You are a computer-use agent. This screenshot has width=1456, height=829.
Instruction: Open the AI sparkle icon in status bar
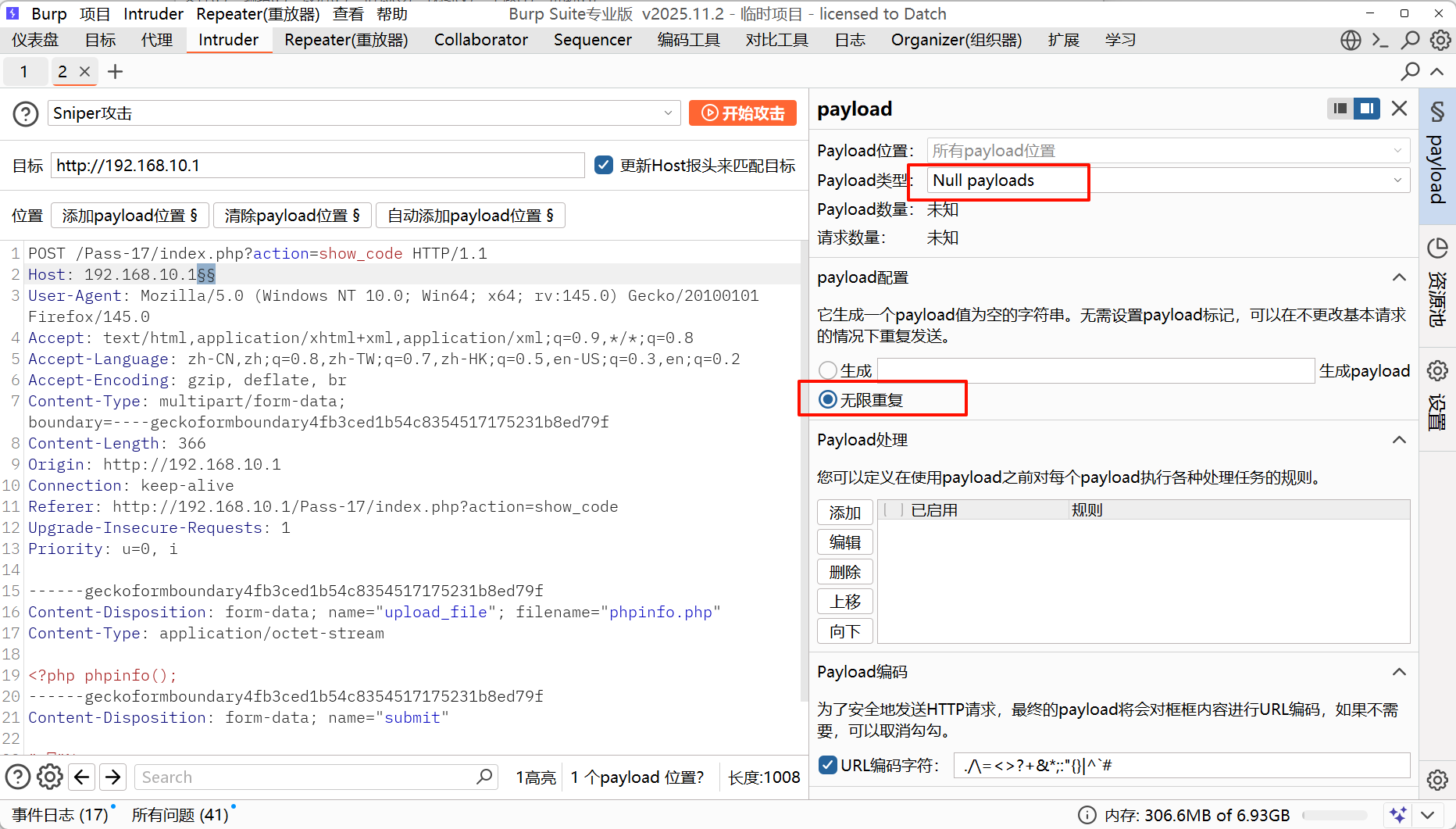[1398, 815]
